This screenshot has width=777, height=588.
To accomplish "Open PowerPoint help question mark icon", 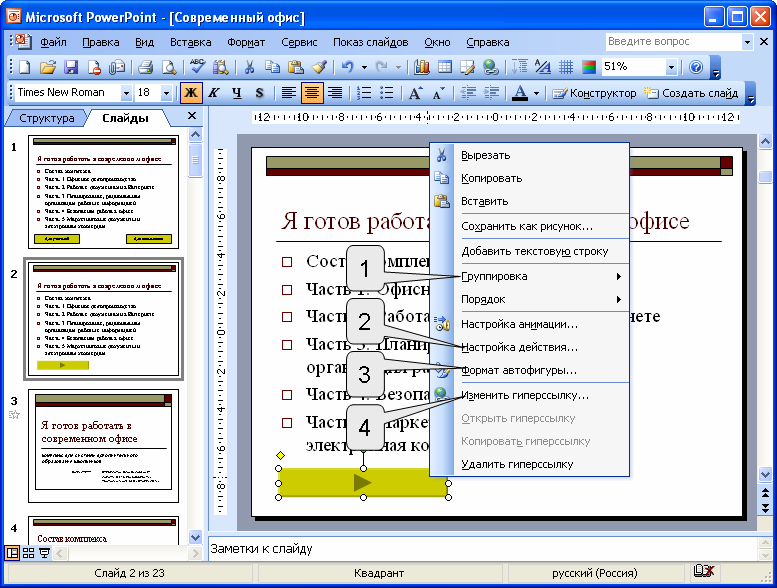I will point(696,67).
